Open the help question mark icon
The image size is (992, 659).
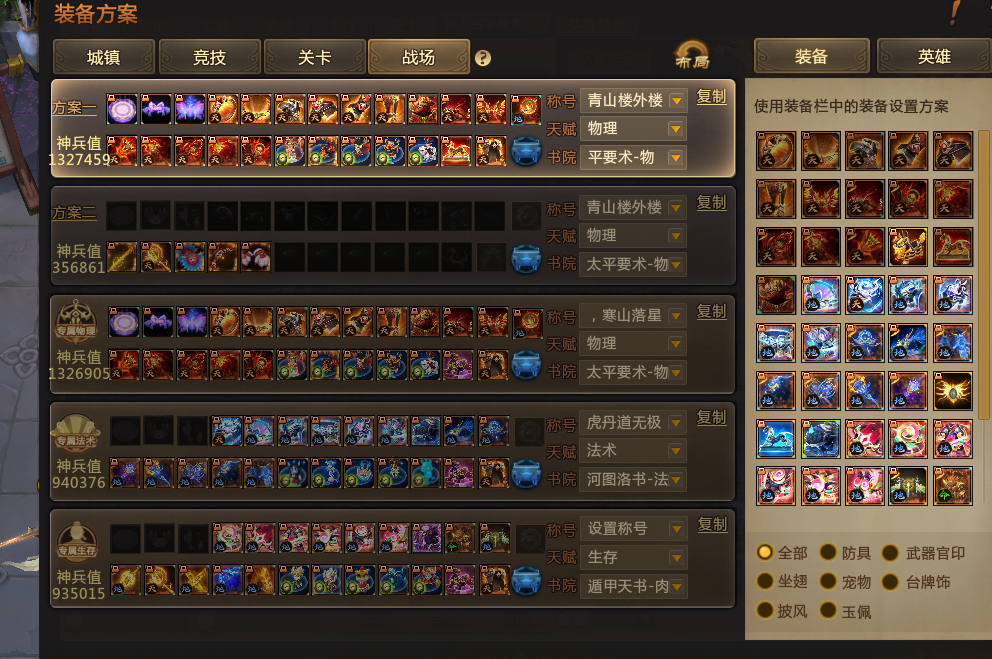coord(483,58)
